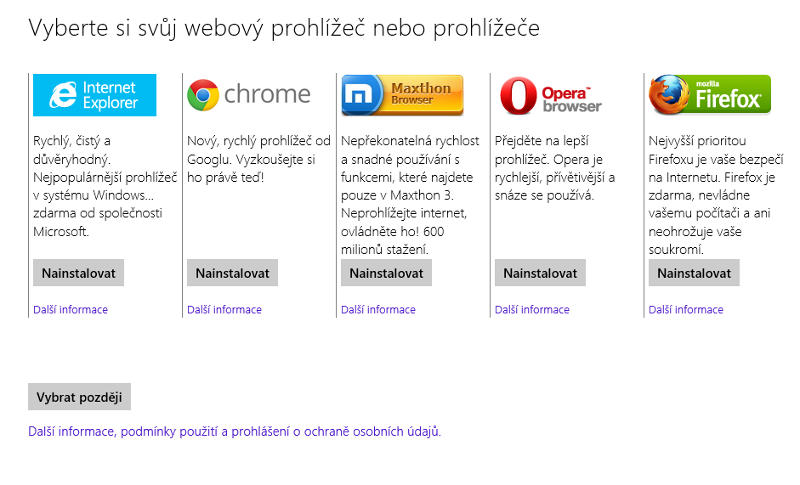This screenshot has height=485, width=800.
Task: Click the Internet Explorer logo
Action: [x=95, y=95]
